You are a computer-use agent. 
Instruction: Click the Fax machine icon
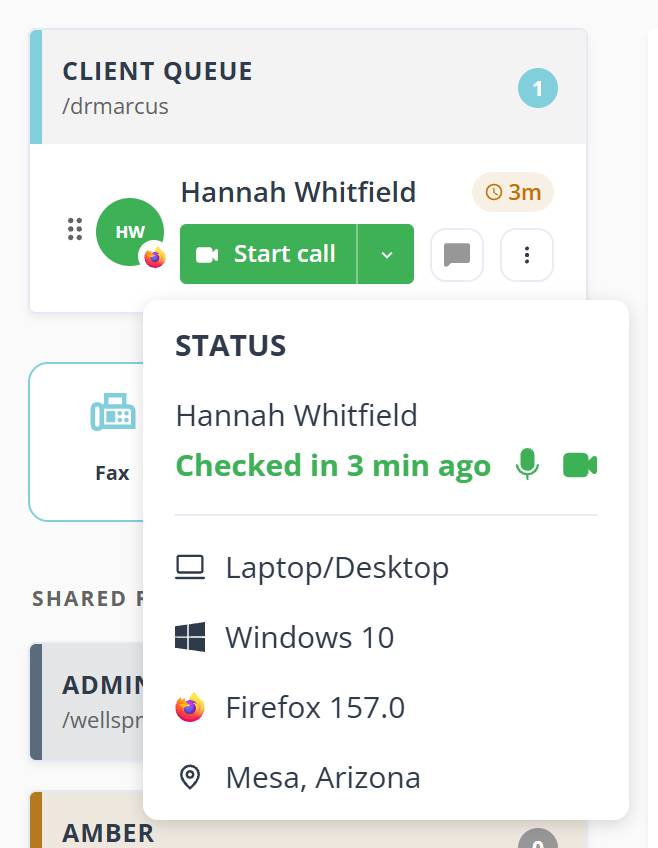click(112, 412)
